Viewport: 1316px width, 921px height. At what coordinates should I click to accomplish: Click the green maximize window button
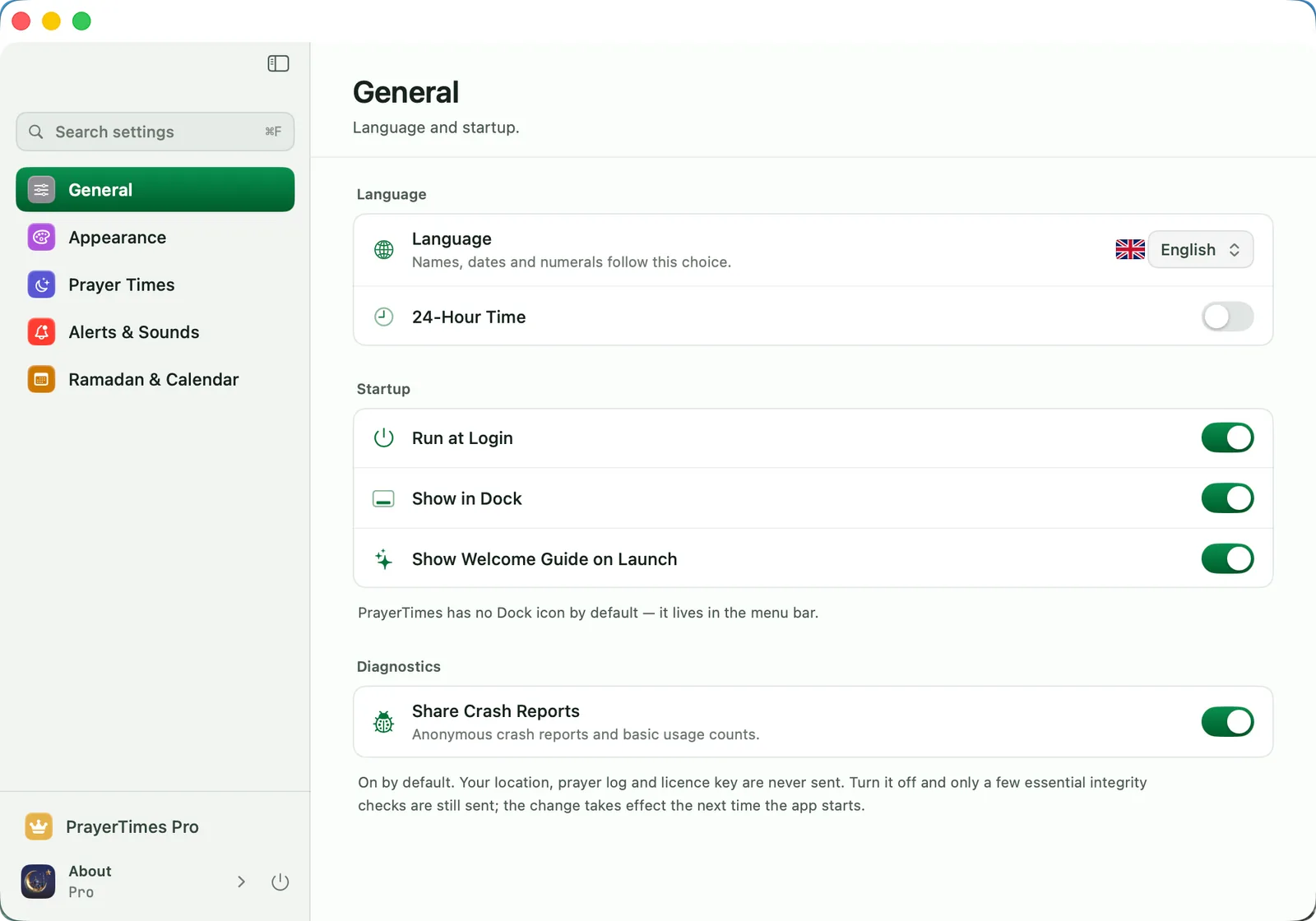coord(81,21)
